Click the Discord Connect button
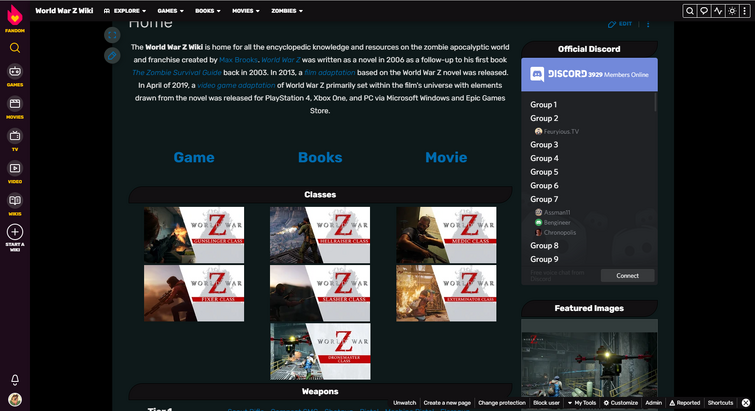 tap(627, 276)
